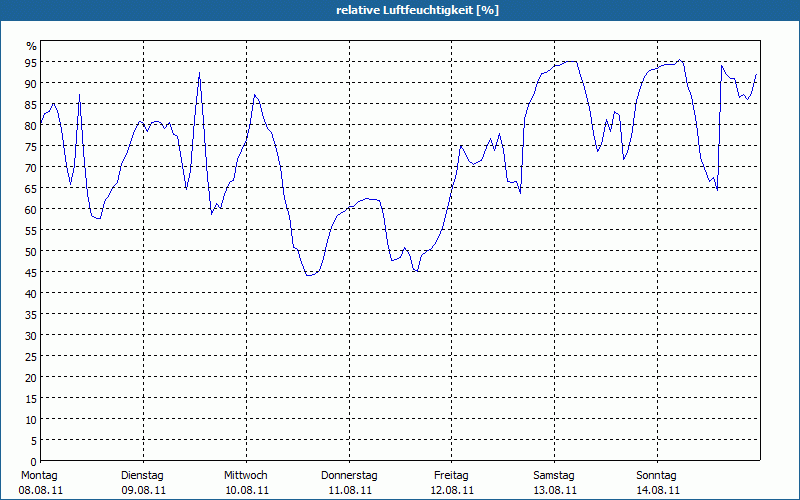Click the '14.08.11' date label
The image size is (800, 500).
click(x=658, y=491)
